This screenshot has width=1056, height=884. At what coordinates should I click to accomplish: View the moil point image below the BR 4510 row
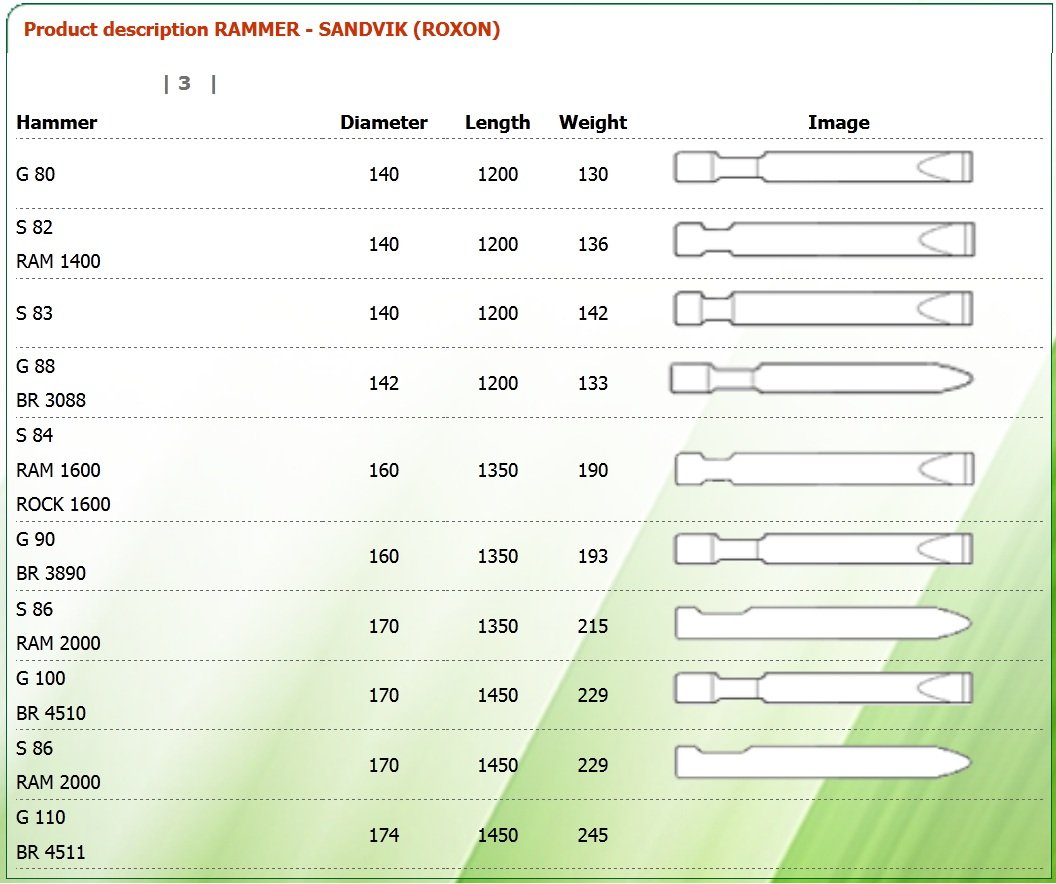click(x=823, y=762)
